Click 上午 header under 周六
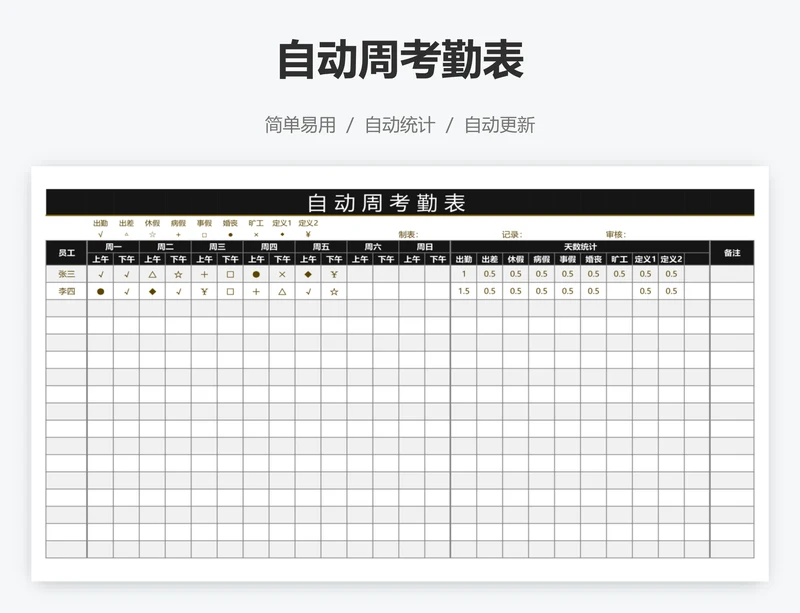This screenshot has width=800, height=613. click(360, 259)
